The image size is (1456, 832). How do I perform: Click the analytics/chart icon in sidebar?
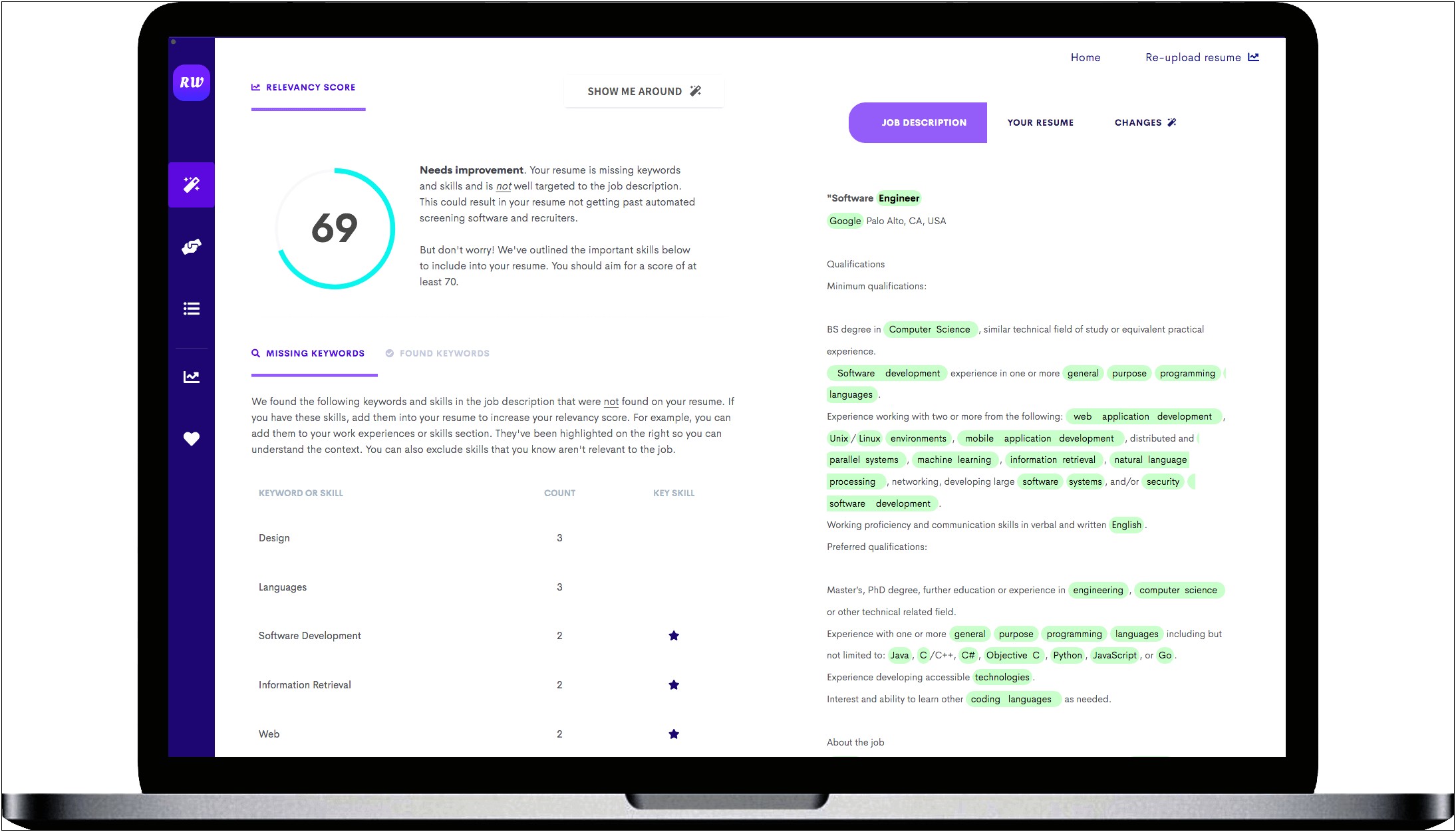tap(191, 376)
